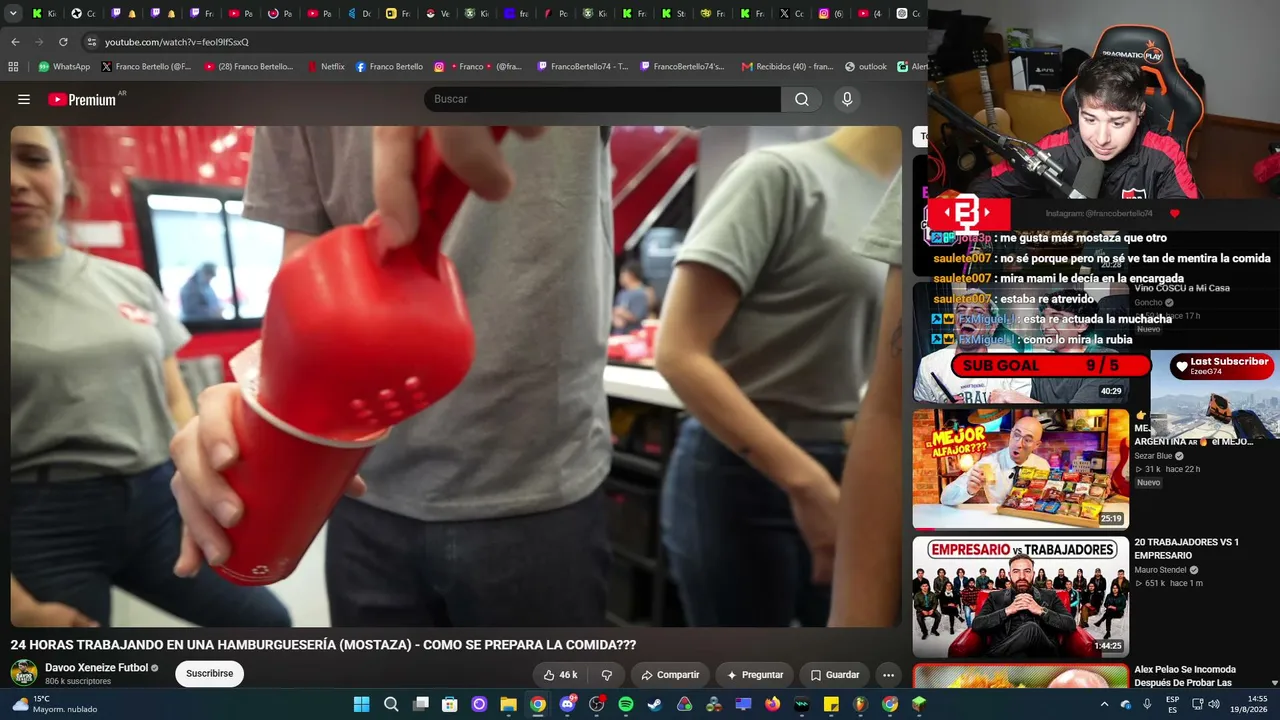Open the Netflix bookmark
This screenshot has width=1280, height=720.
(326, 67)
